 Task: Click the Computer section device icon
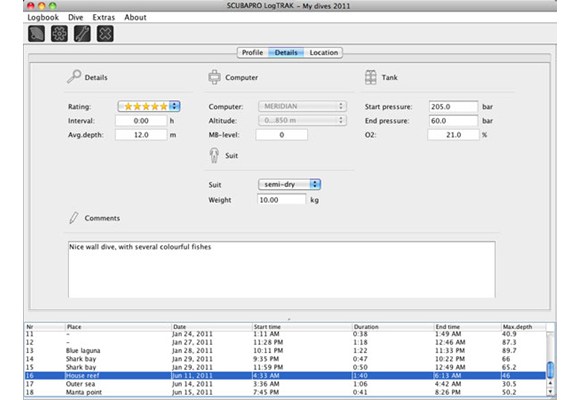coord(215,77)
